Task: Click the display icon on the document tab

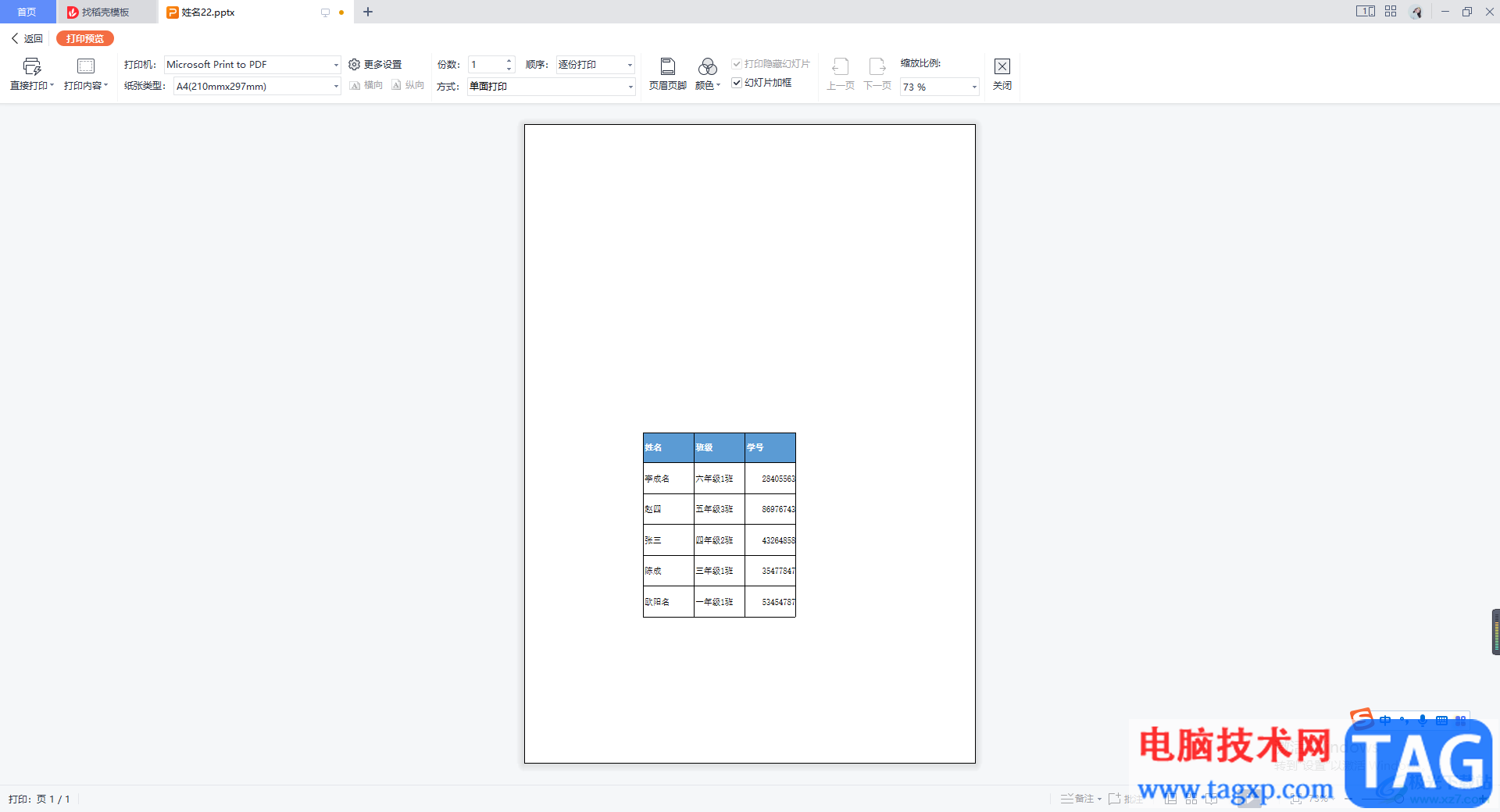Action: 325,12
